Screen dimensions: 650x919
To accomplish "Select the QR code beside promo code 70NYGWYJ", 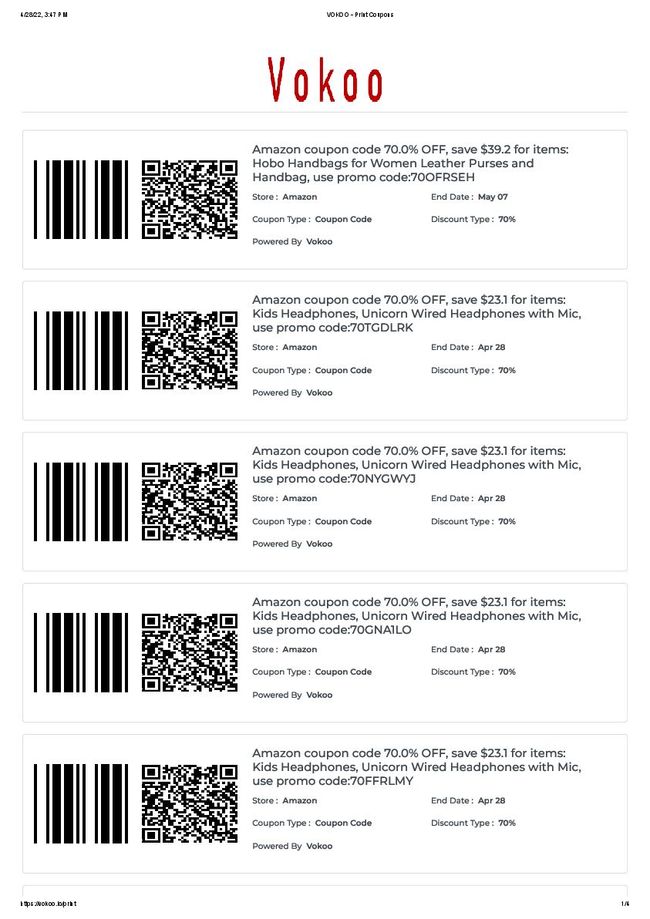I will pyautogui.click(x=190, y=501).
